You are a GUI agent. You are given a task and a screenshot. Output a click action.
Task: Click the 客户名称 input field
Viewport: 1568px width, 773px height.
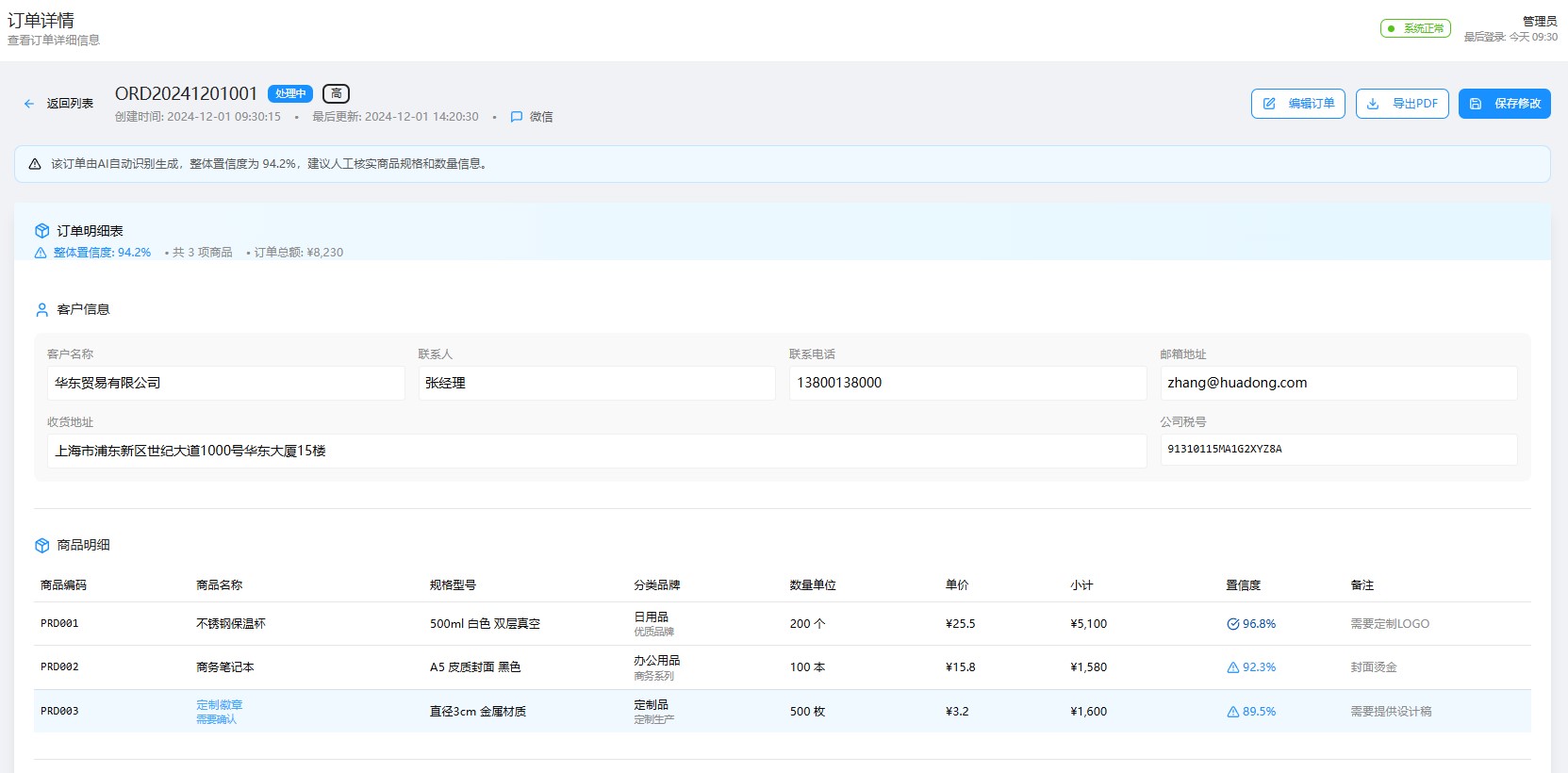tap(225, 383)
